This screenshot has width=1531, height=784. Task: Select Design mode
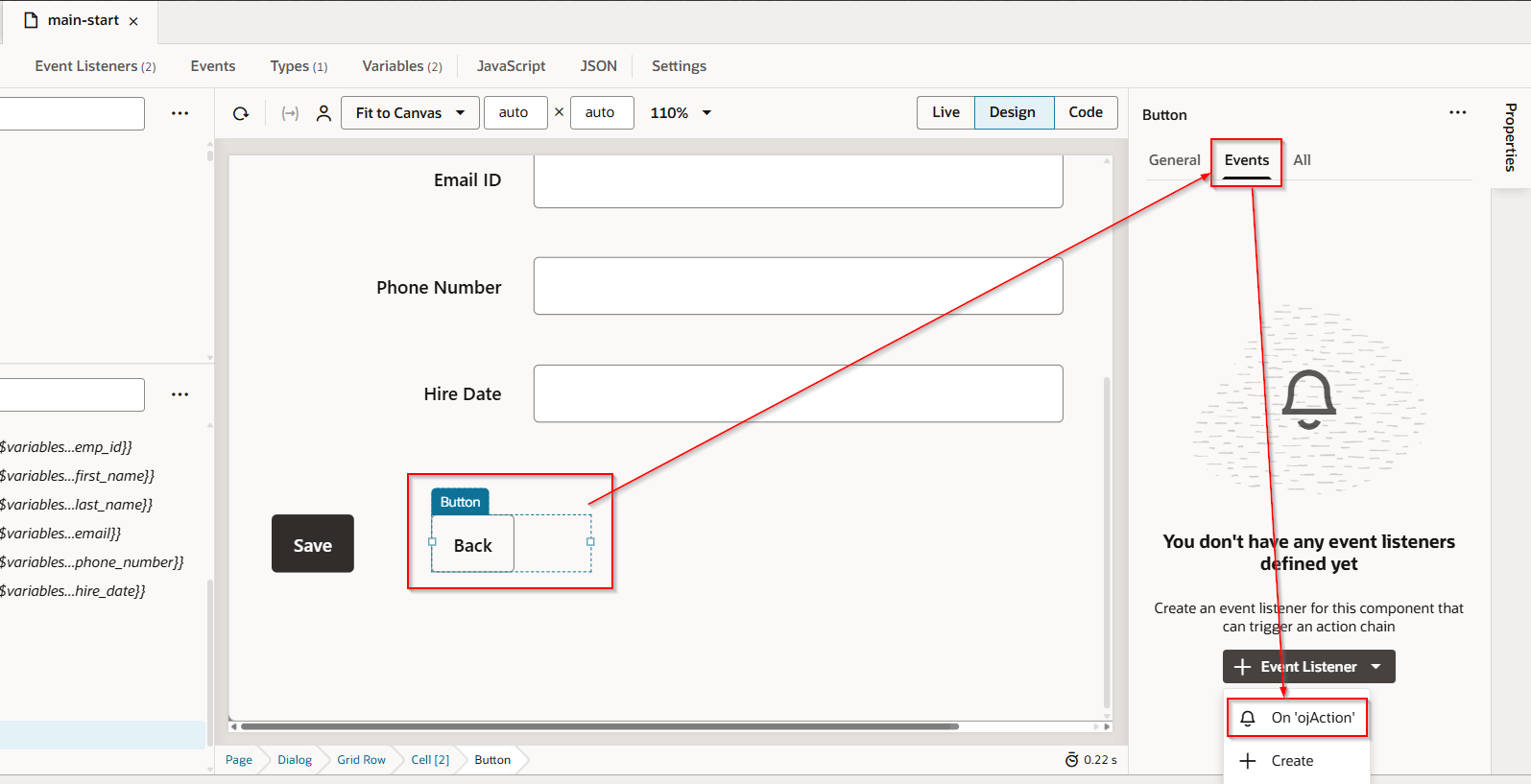coord(1013,112)
